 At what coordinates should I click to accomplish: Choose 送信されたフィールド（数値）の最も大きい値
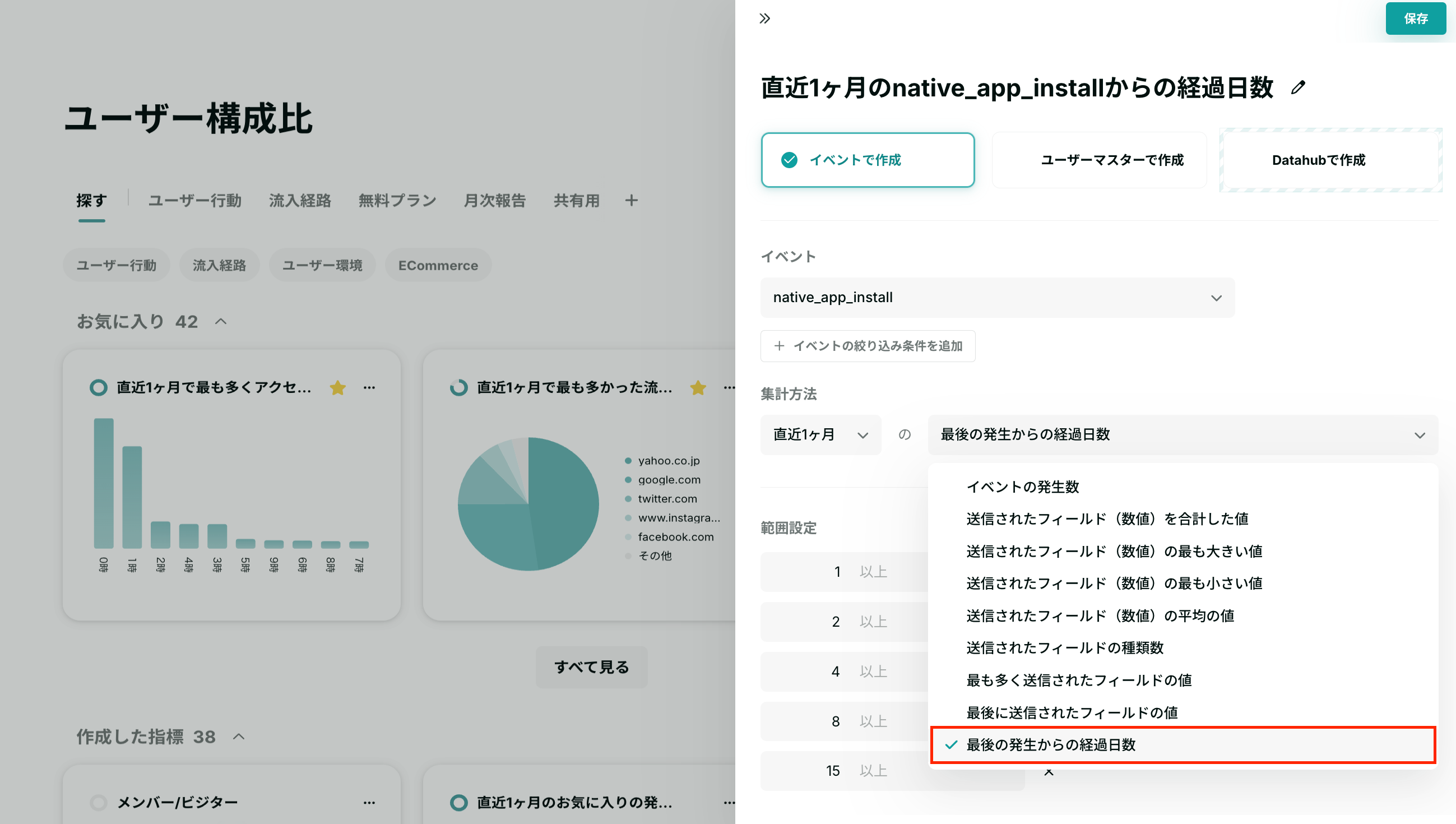(x=1182, y=551)
